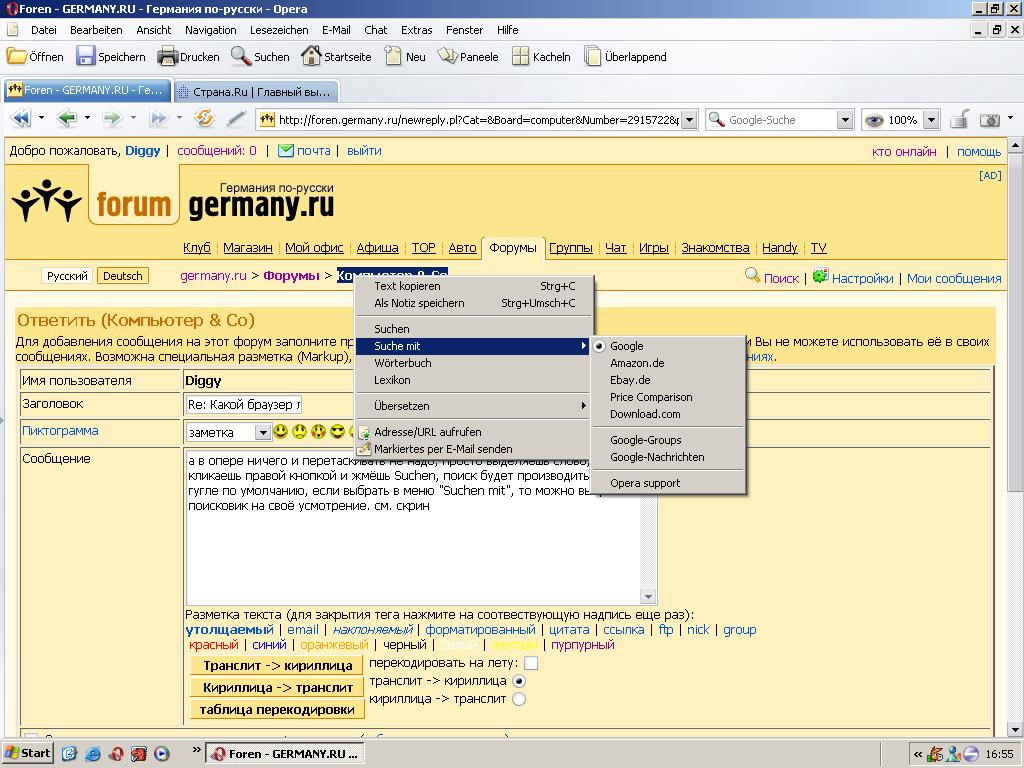Click the green settings icon beside Настройки

click(x=820, y=275)
